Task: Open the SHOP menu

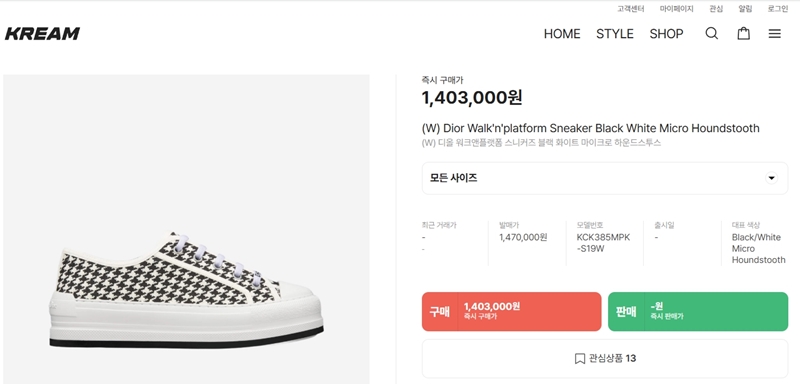Action: tap(666, 34)
